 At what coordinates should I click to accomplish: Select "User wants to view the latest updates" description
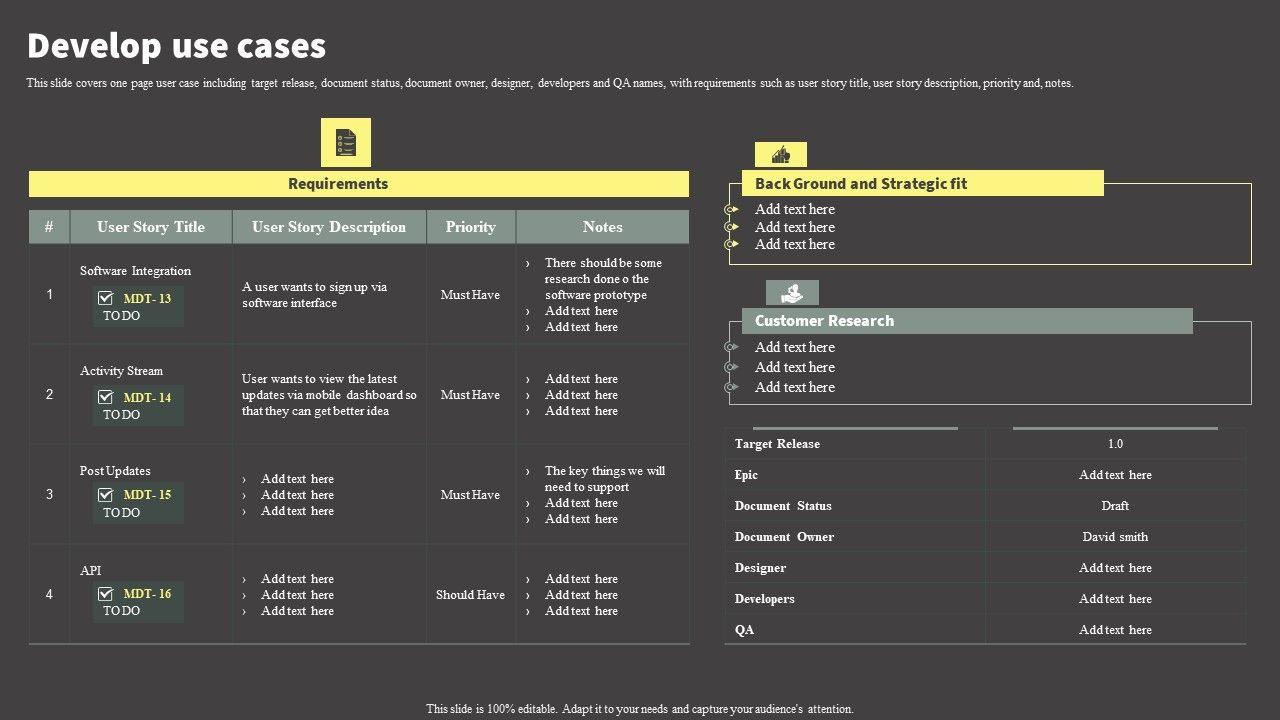(x=329, y=395)
